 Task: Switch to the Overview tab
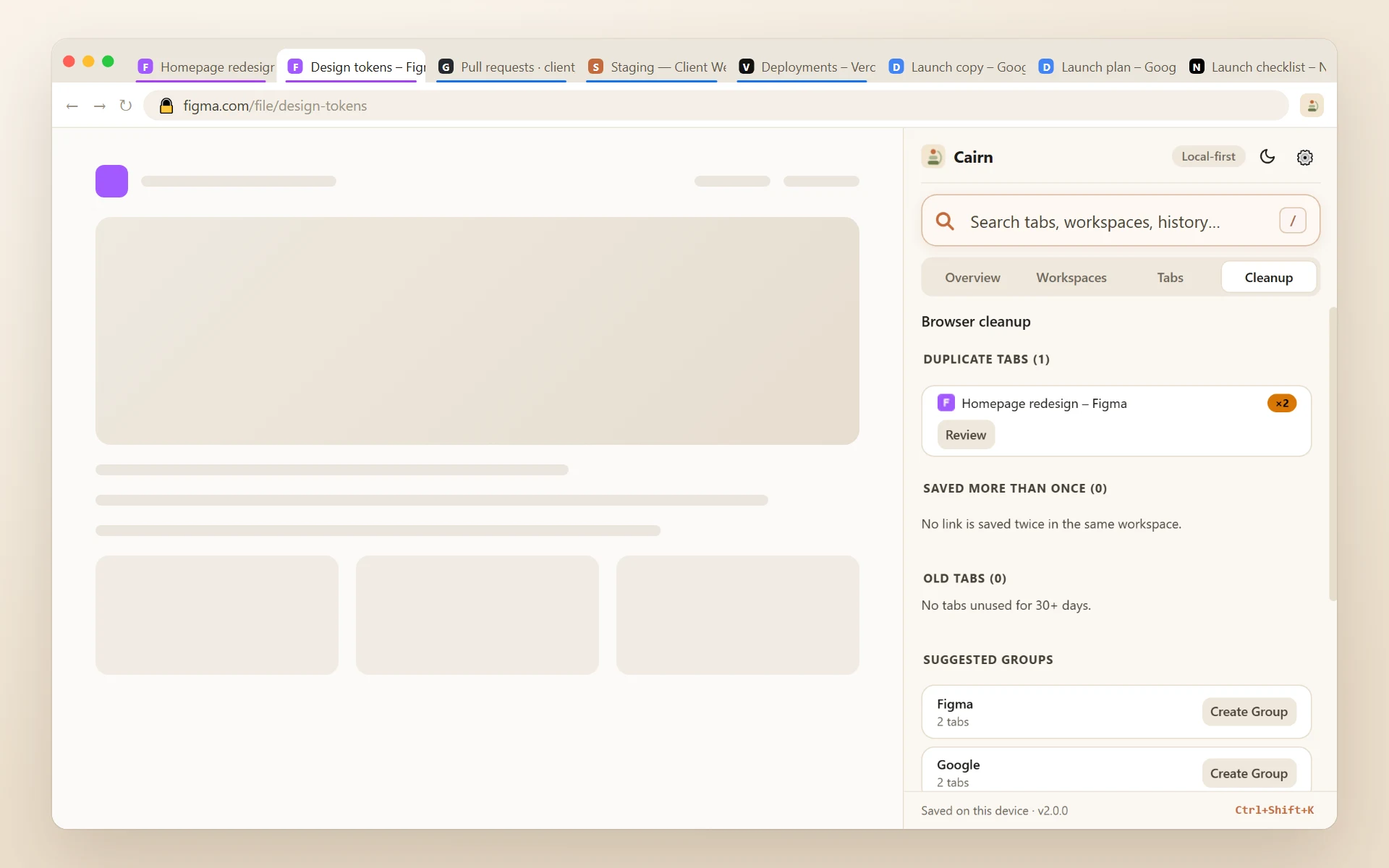point(972,278)
